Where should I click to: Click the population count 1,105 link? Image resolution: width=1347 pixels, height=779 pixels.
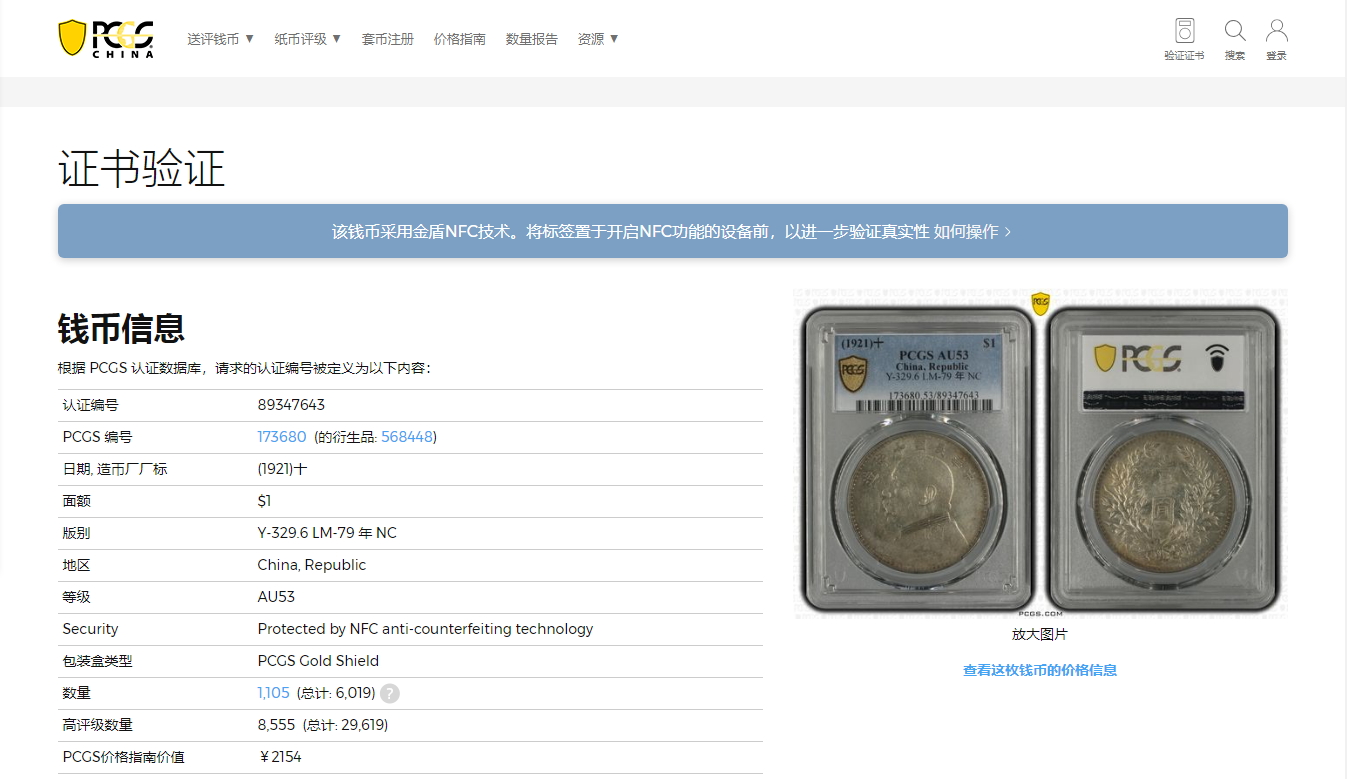pyautogui.click(x=273, y=693)
